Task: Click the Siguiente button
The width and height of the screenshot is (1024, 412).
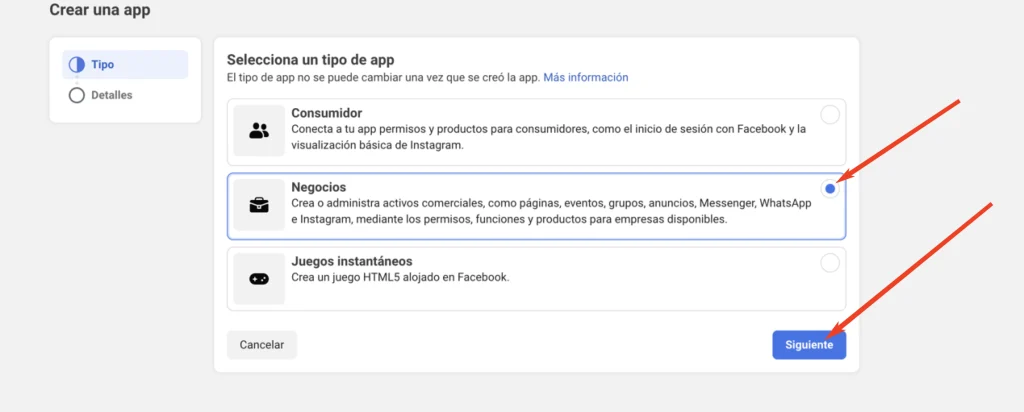Action: (809, 345)
